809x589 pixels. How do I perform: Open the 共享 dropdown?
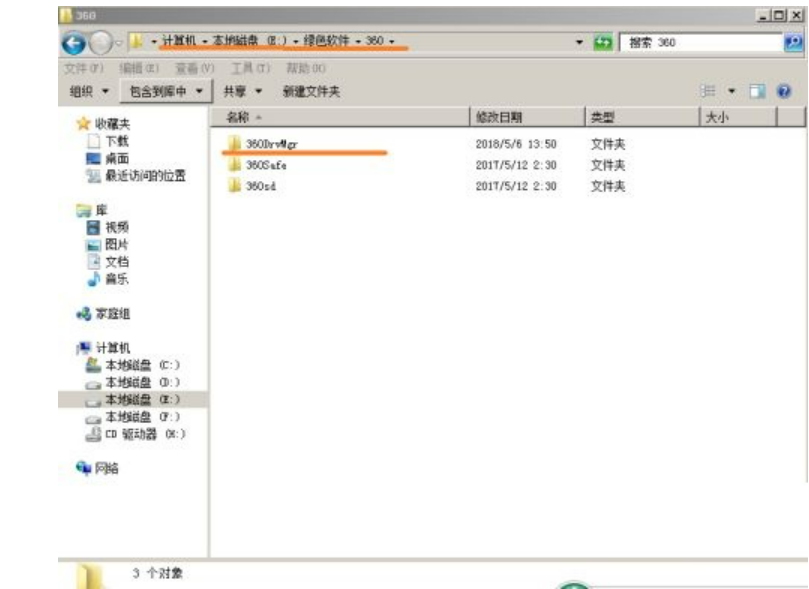click(x=242, y=92)
